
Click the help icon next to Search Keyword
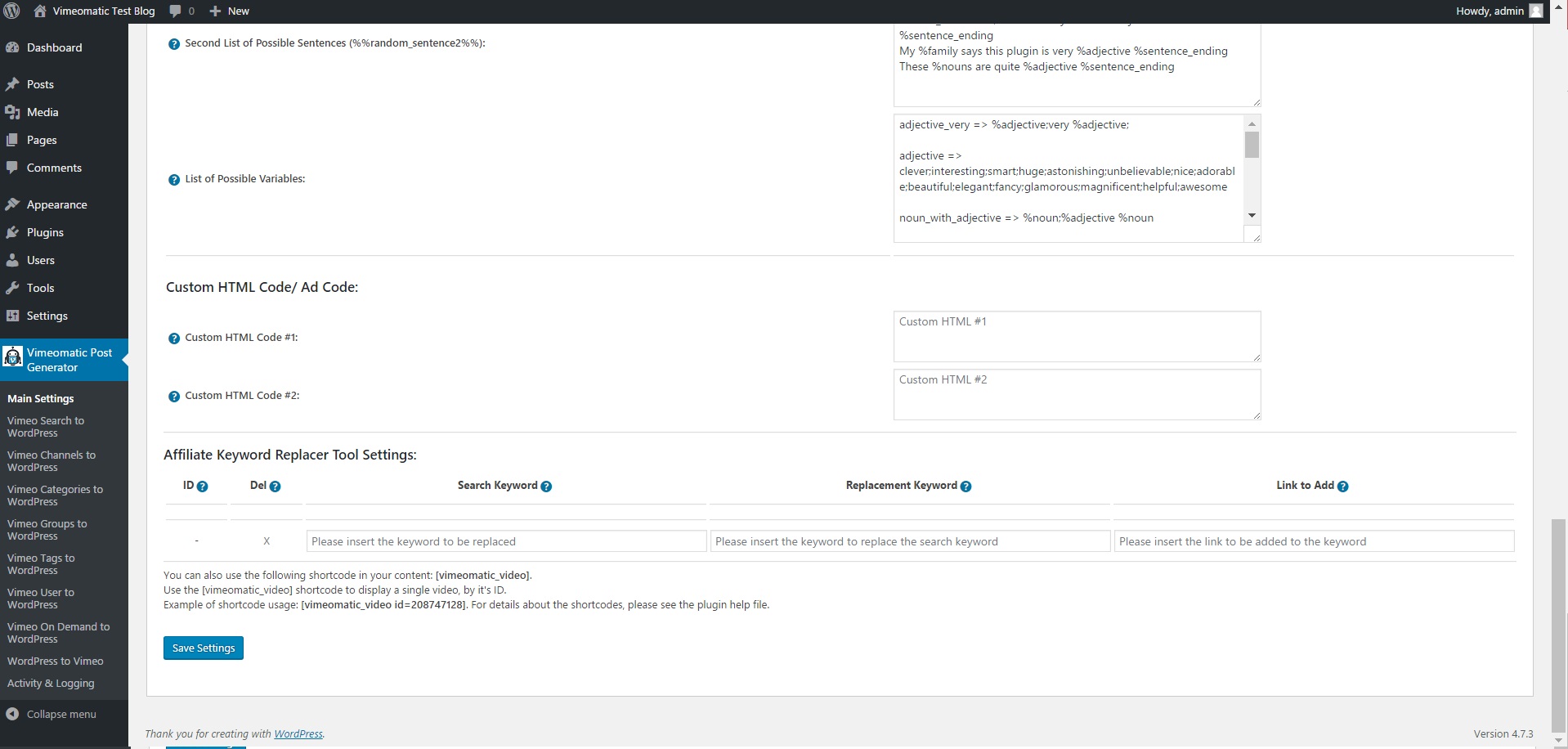[546, 487]
